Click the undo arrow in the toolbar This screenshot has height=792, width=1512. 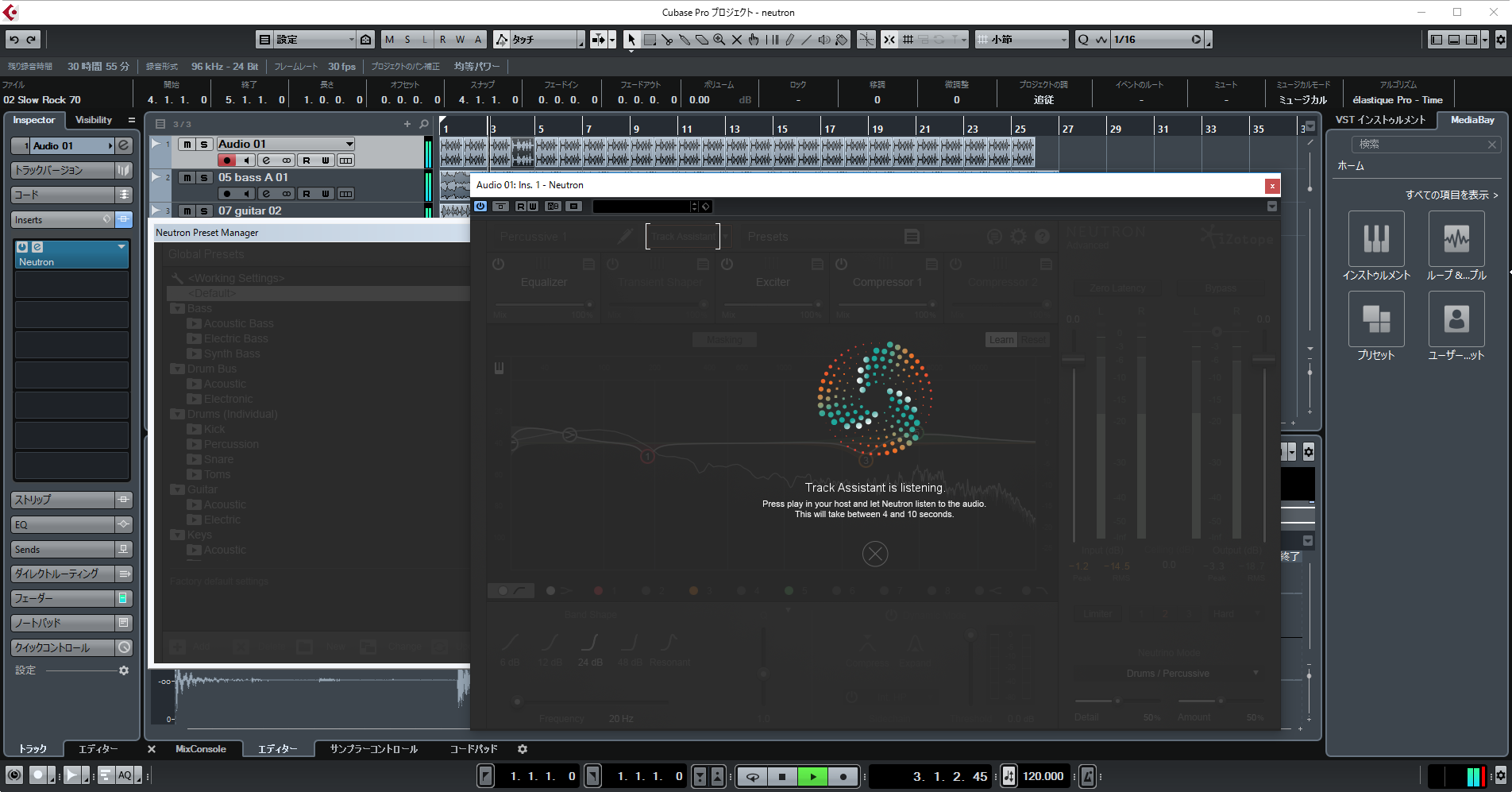(14, 40)
